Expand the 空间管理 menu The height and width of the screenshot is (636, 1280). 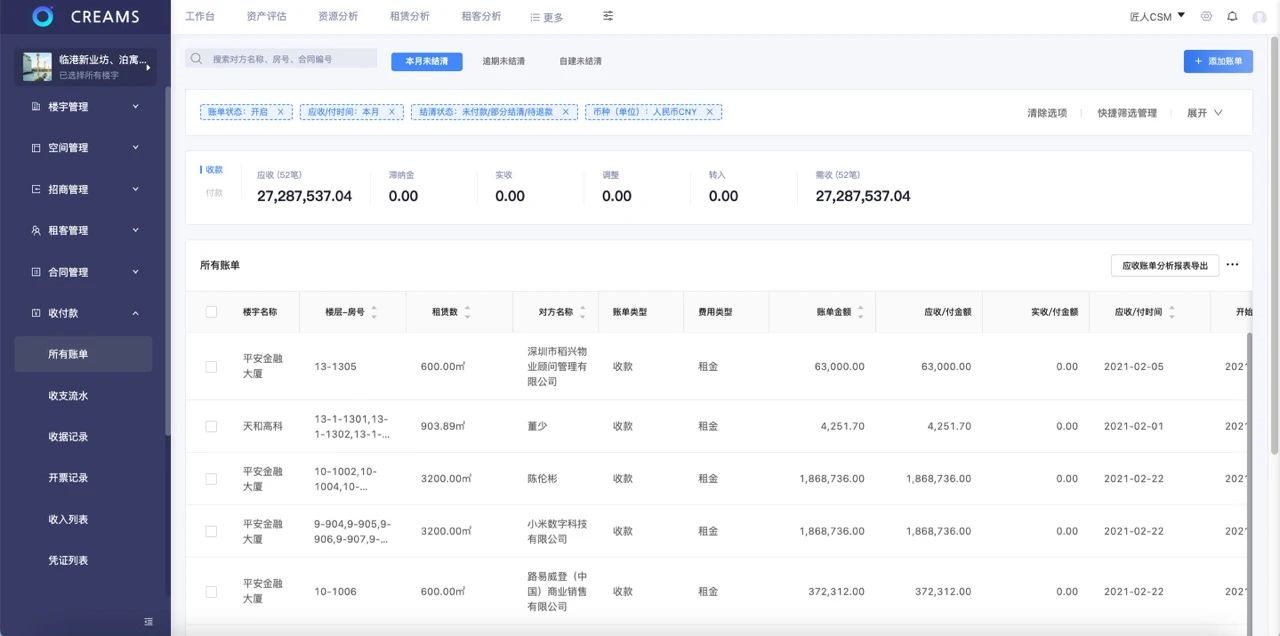click(136, 147)
